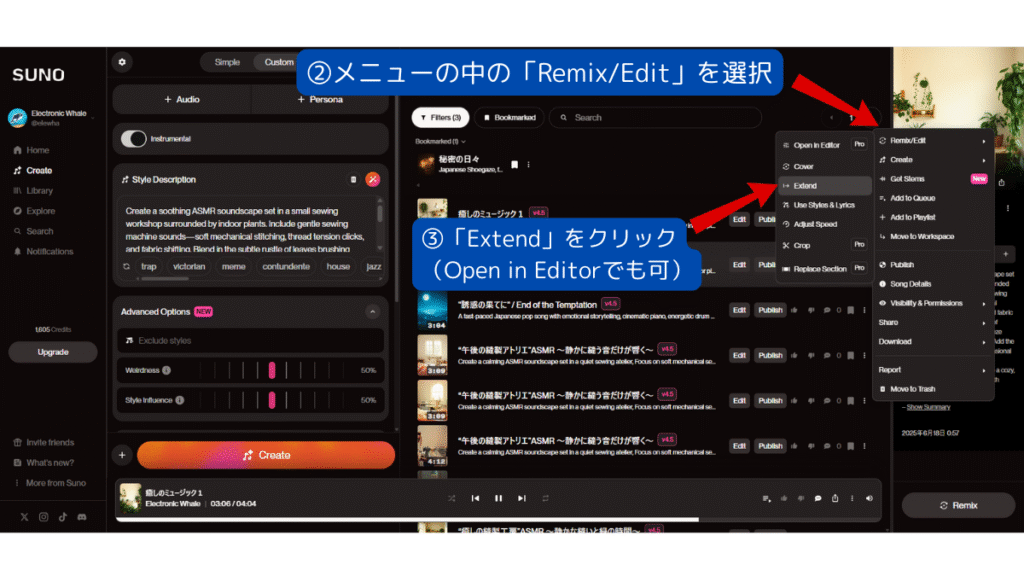
Task: Select Cover from the submenu
Action: [x=825, y=167]
